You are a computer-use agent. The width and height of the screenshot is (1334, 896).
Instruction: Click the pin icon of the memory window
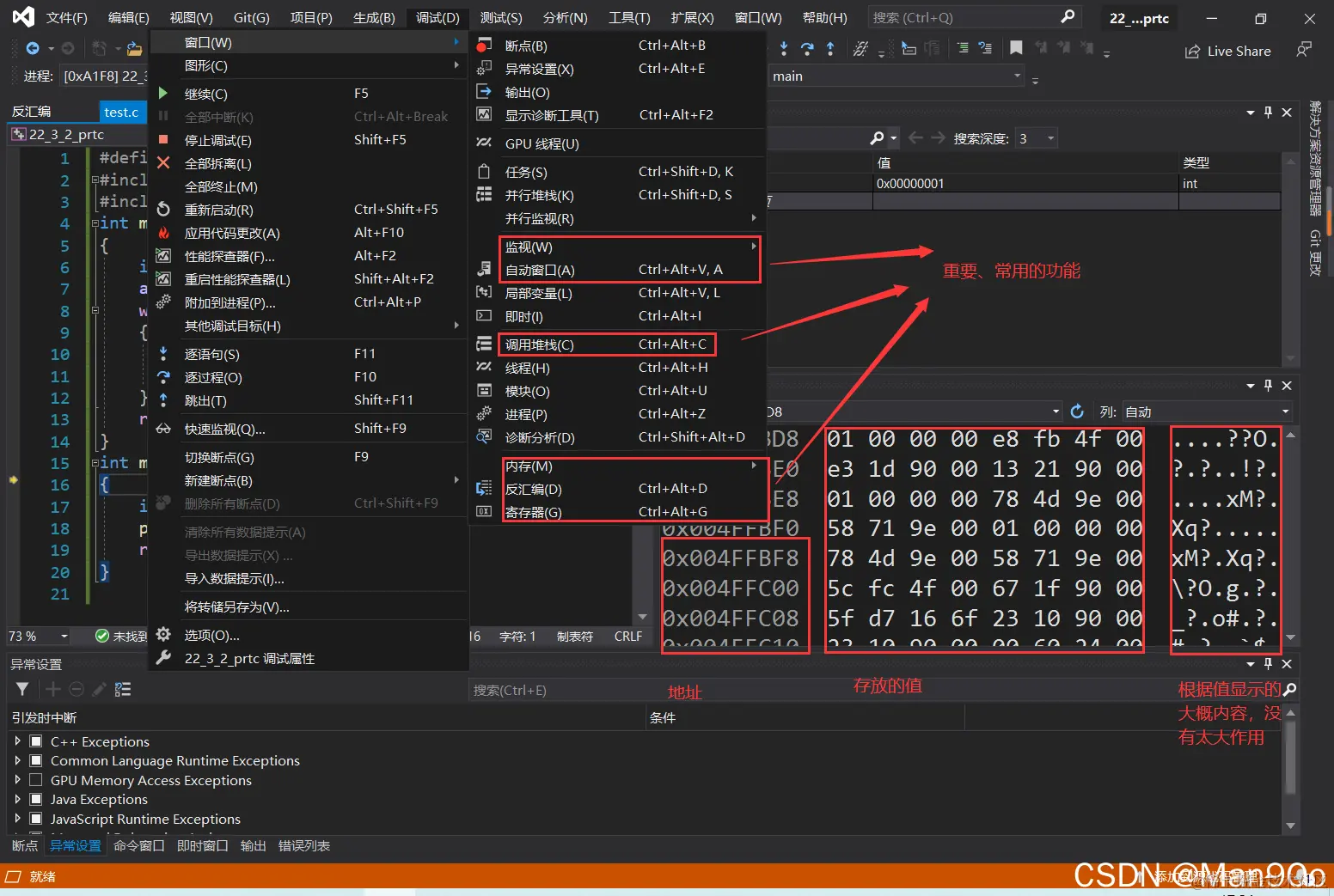(x=1268, y=386)
